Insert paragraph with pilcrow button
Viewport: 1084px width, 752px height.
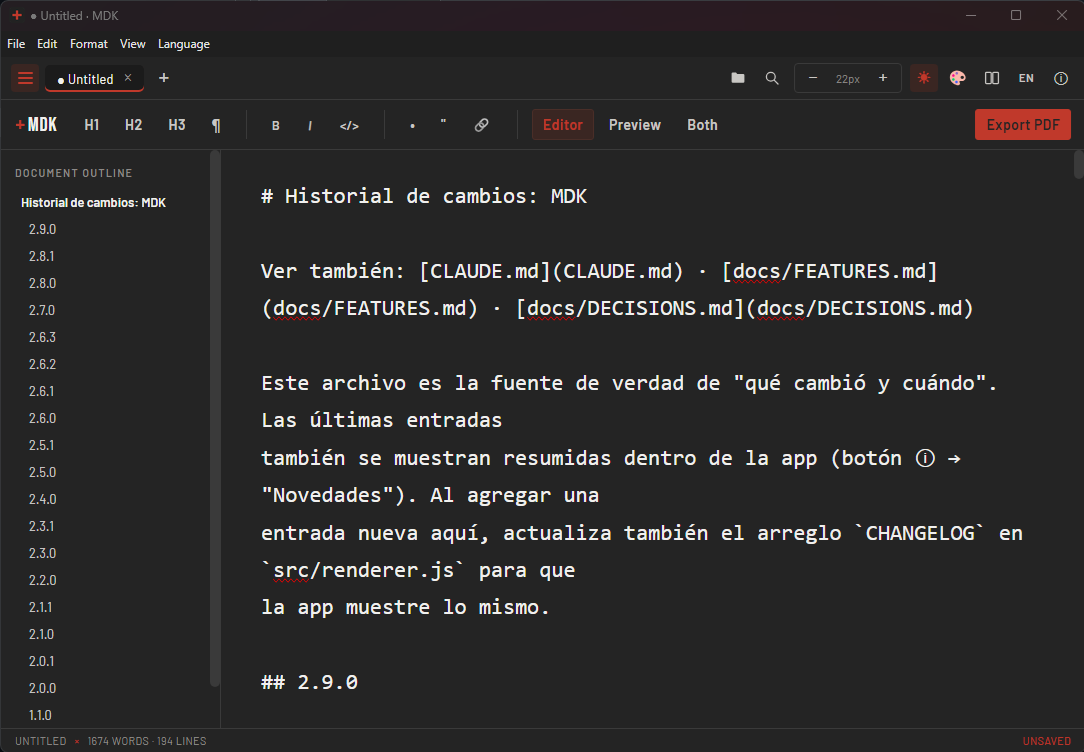(x=216, y=125)
